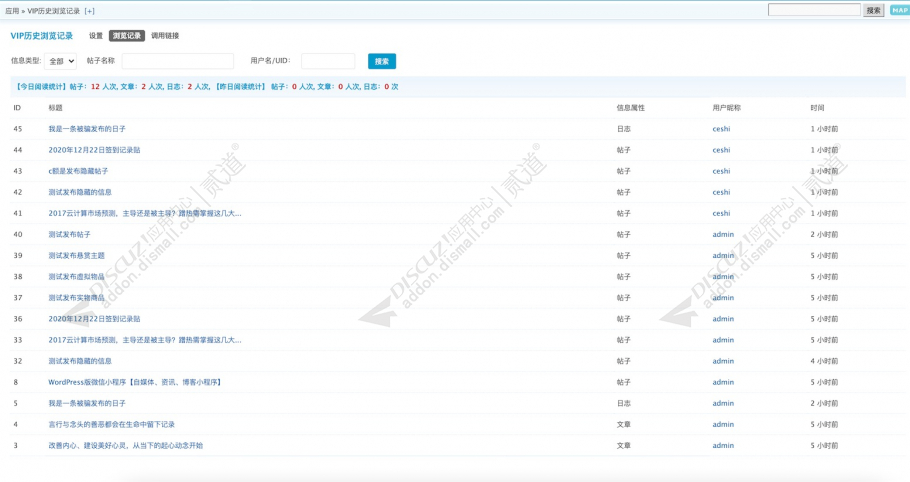Click the 帖子 attribute cell in row 44
The width and height of the screenshot is (910, 482).
pos(624,150)
